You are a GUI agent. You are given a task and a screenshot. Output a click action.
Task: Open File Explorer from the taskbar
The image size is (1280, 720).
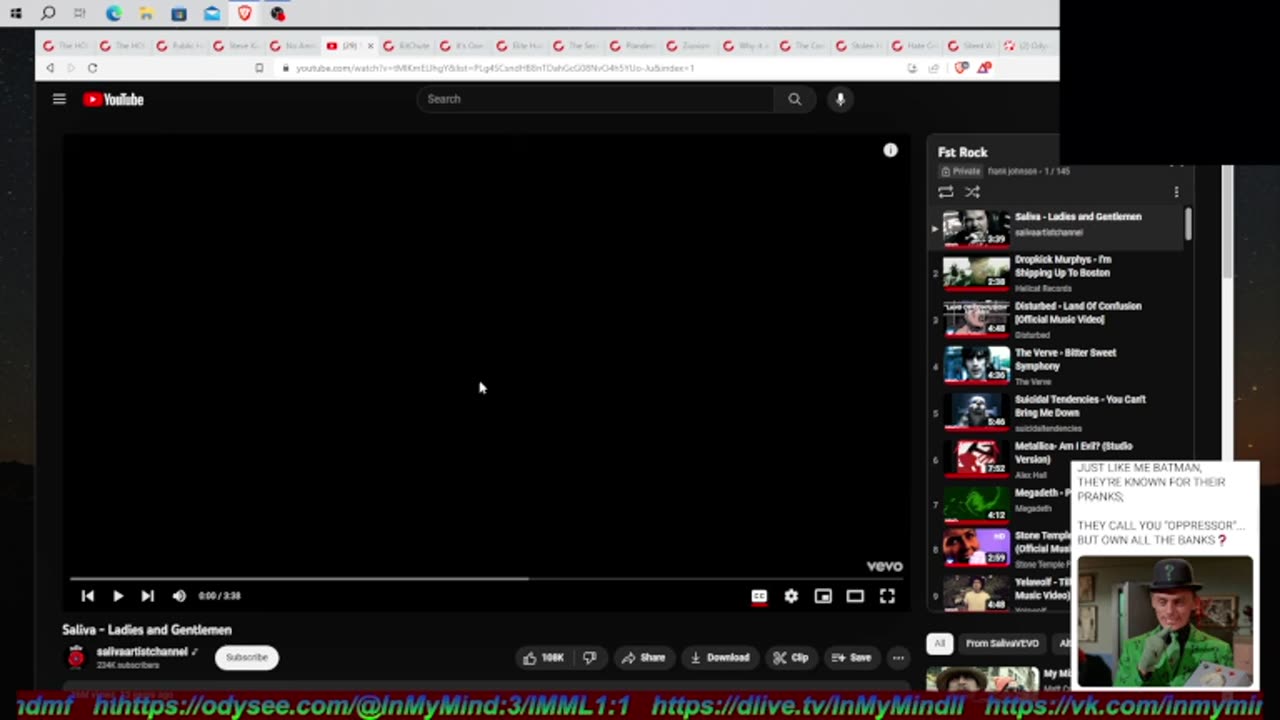(146, 14)
